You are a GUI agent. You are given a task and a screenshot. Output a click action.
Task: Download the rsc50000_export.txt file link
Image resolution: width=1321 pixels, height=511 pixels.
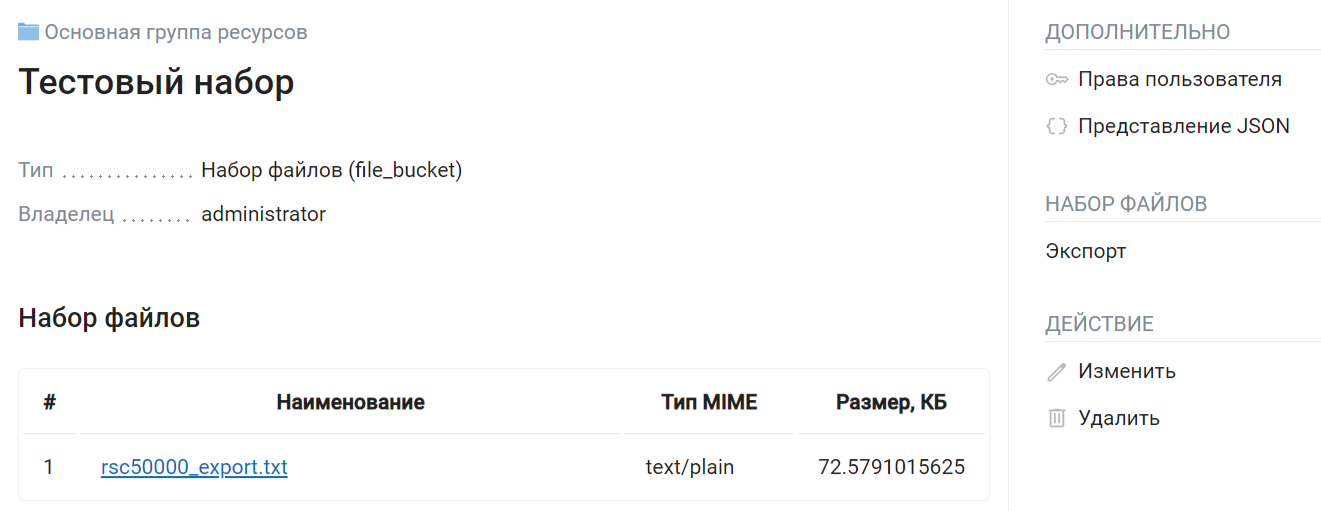194,467
